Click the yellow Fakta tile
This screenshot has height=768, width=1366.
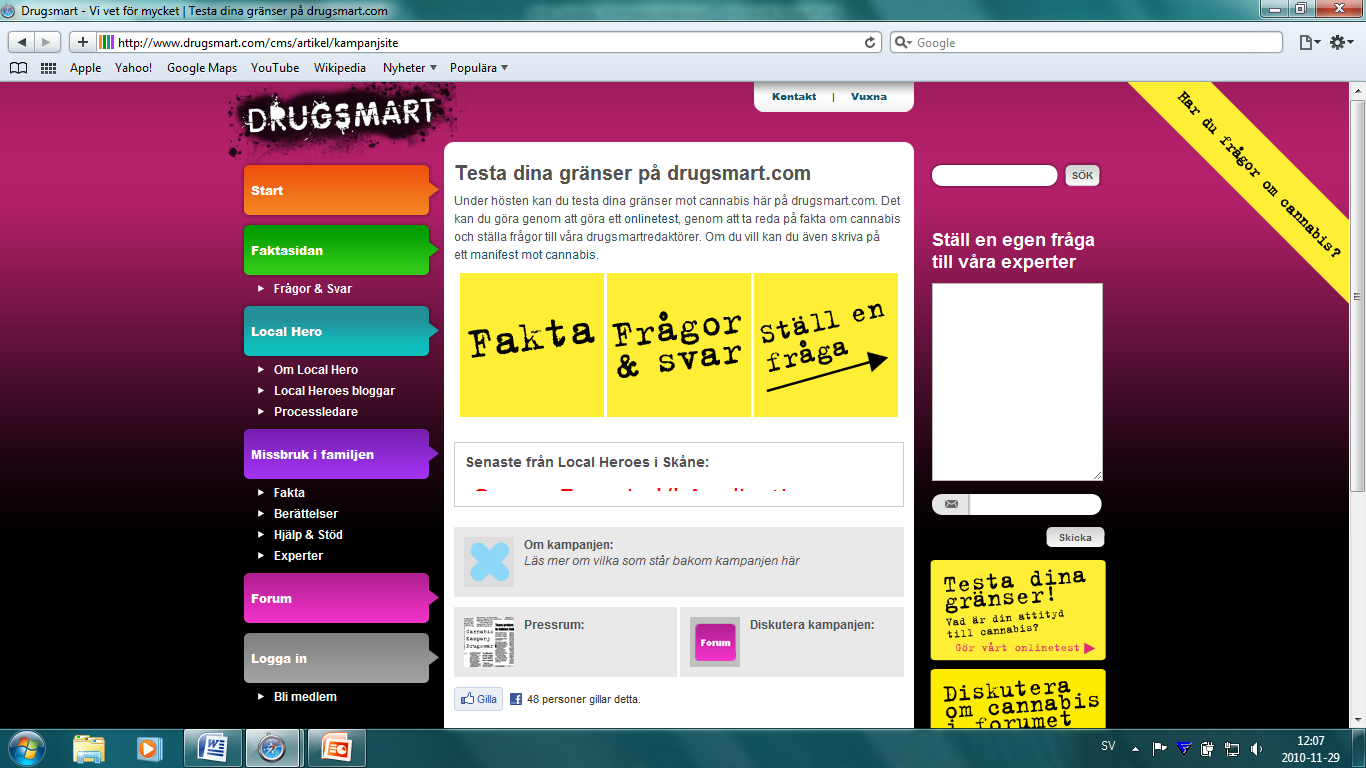(532, 345)
